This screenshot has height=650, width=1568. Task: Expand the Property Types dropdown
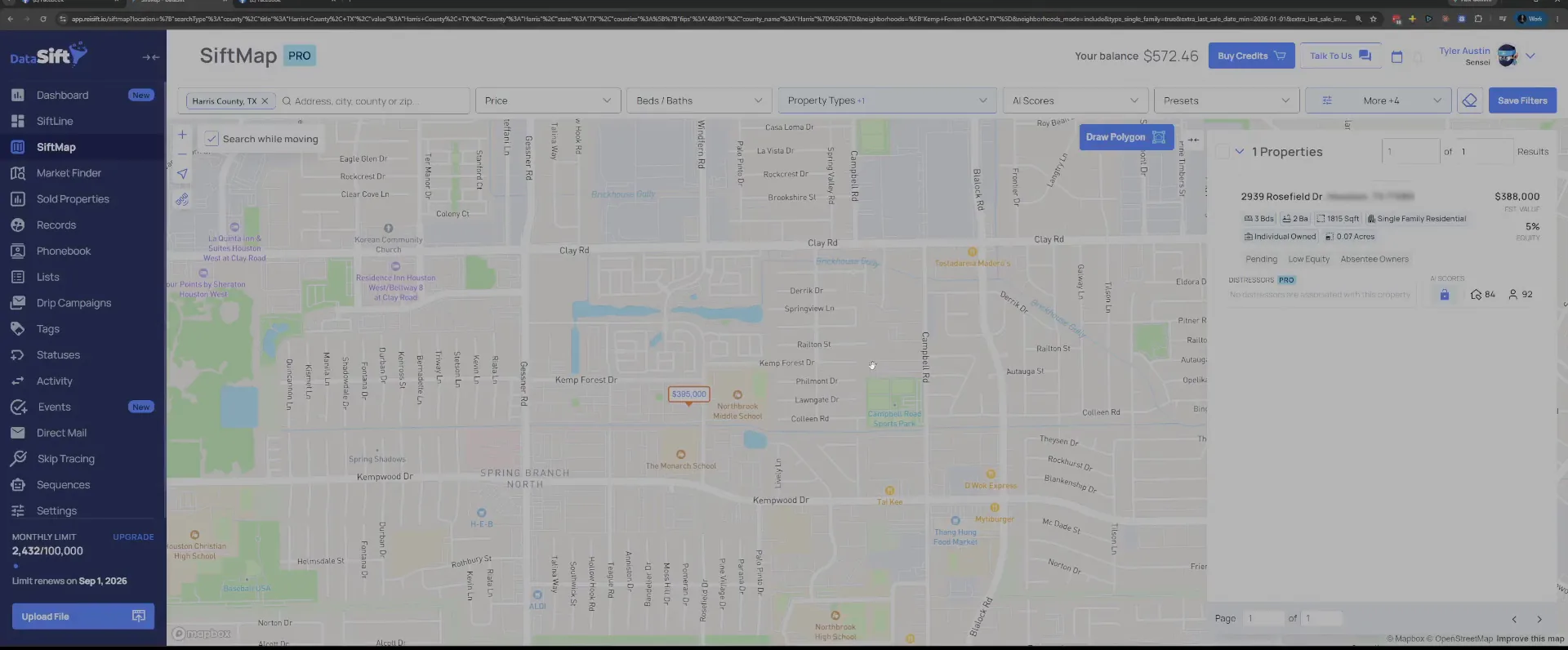(x=887, y=100)
